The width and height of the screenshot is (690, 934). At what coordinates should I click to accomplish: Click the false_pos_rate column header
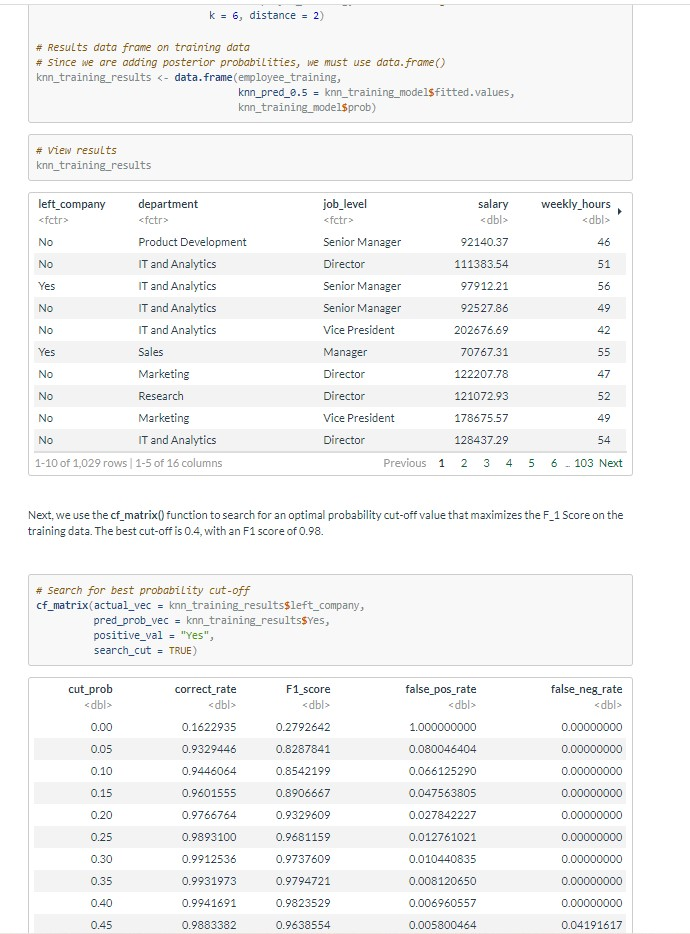440,689
